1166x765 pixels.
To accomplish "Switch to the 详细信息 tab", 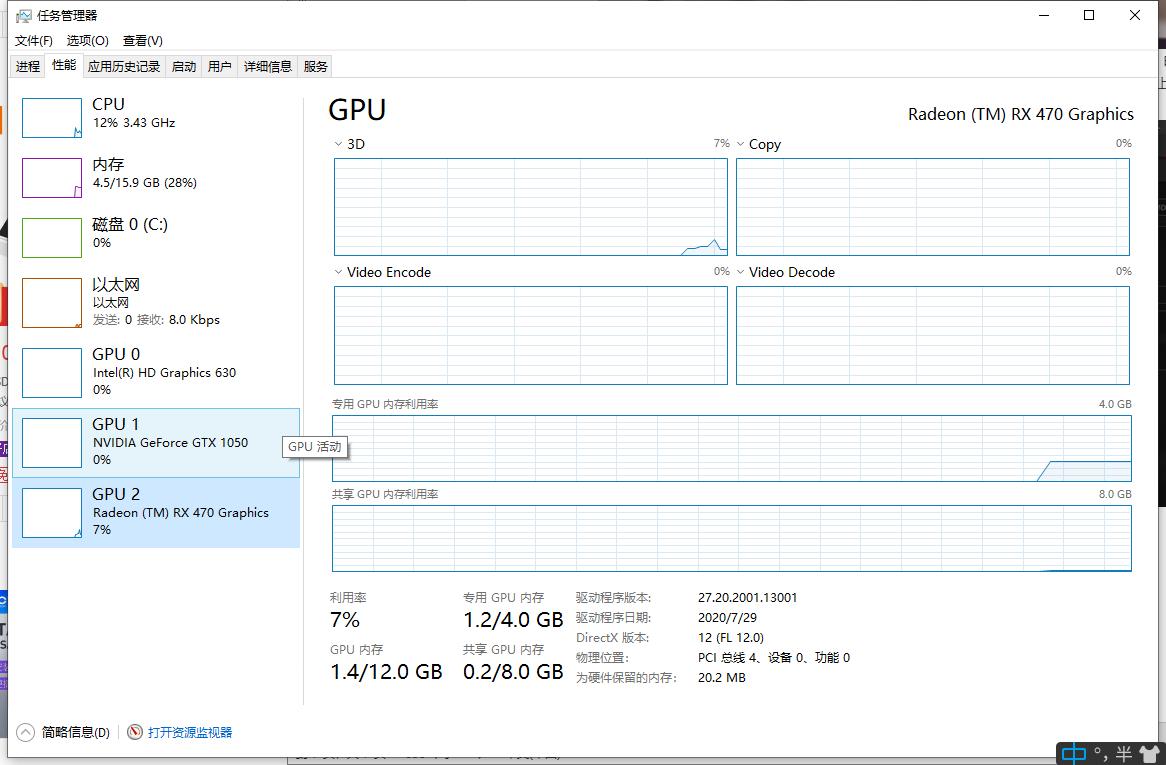I will tap(268, 67).
